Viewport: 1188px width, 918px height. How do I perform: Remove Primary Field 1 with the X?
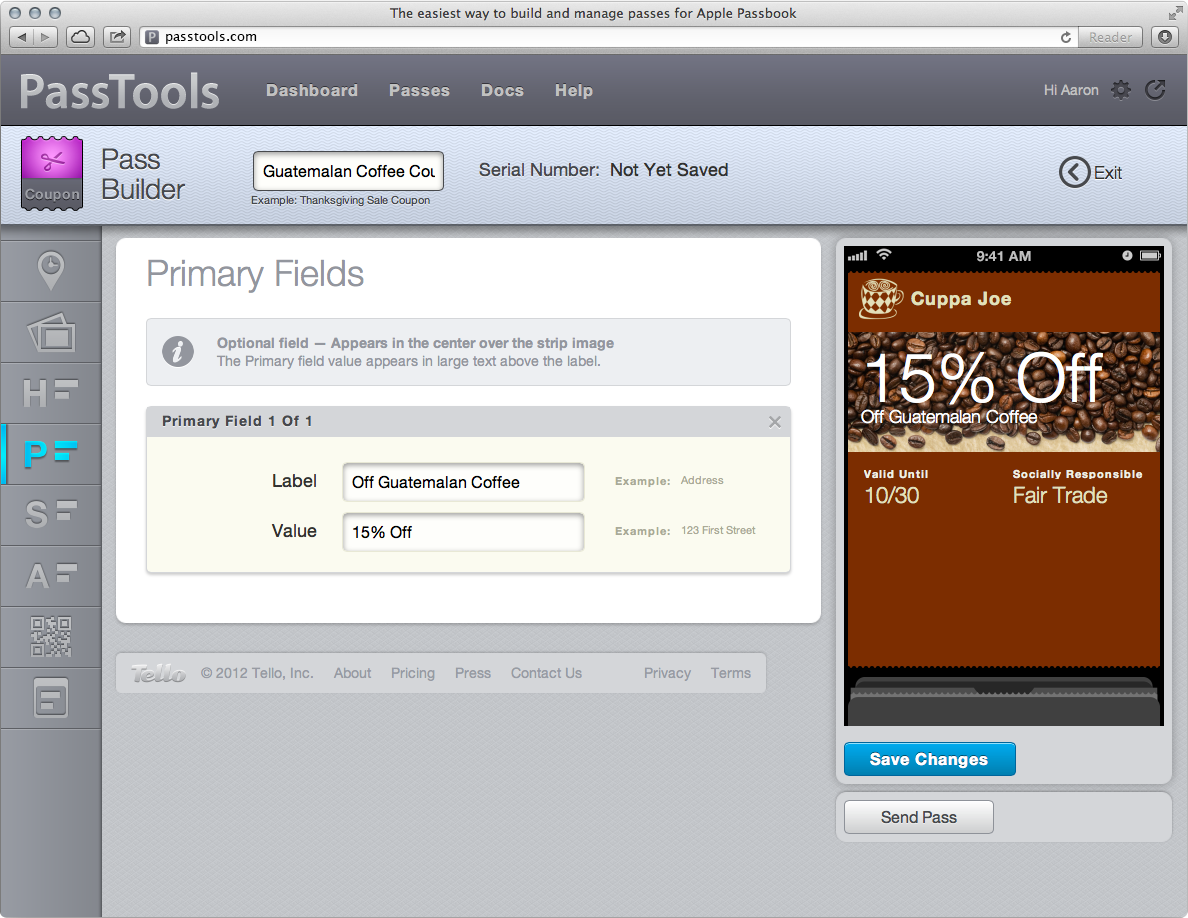774,422
